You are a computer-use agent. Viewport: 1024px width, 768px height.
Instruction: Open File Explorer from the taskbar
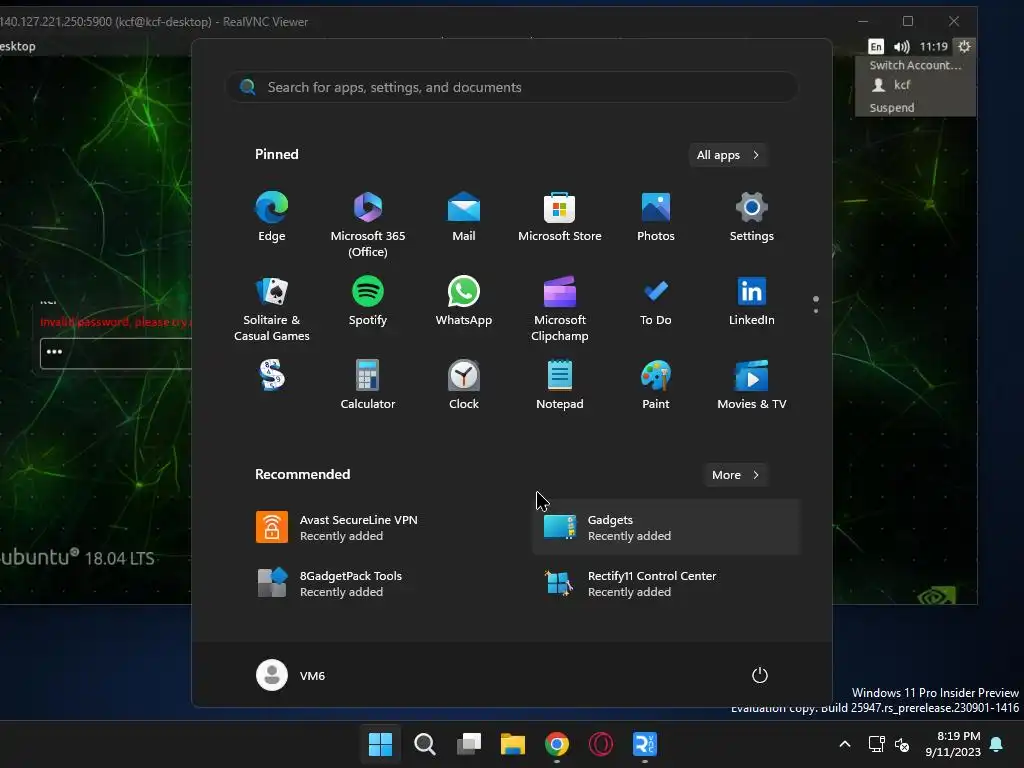[x=513, y=744]
